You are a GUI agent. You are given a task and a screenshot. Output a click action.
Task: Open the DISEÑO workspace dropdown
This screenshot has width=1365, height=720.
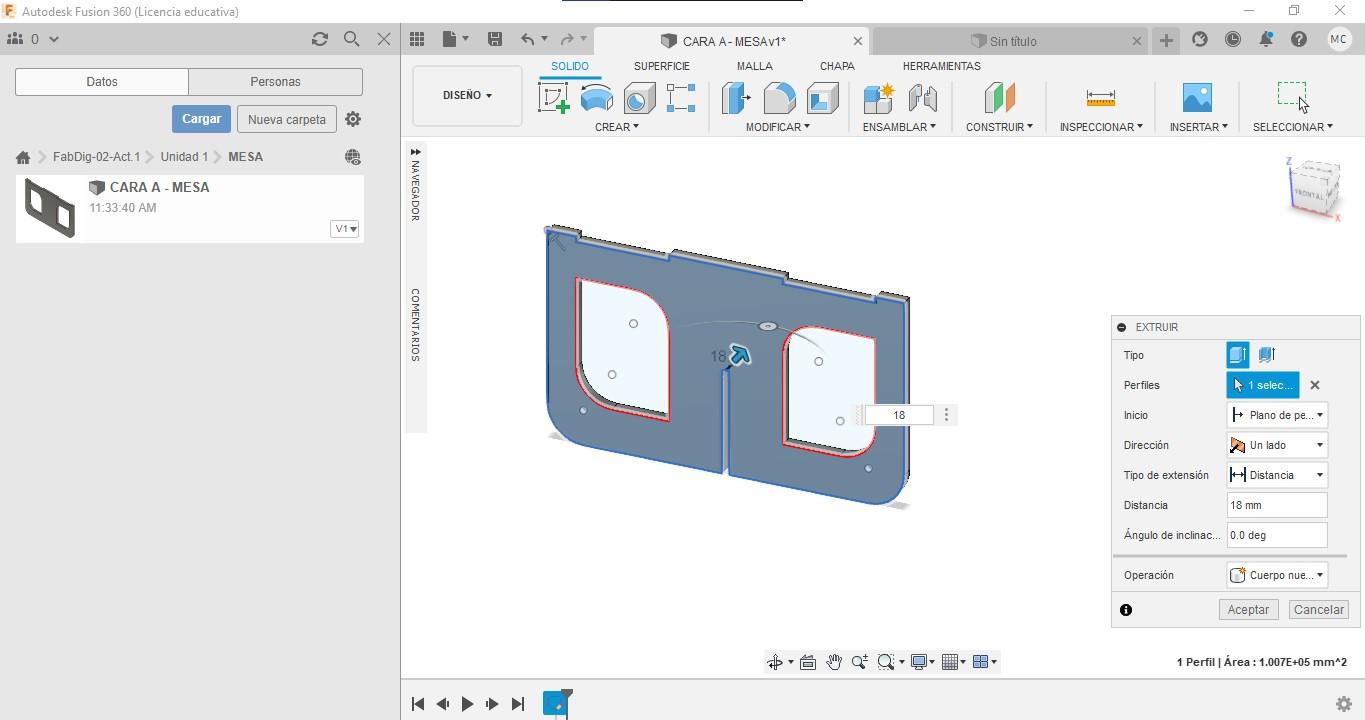click(467, 95)
